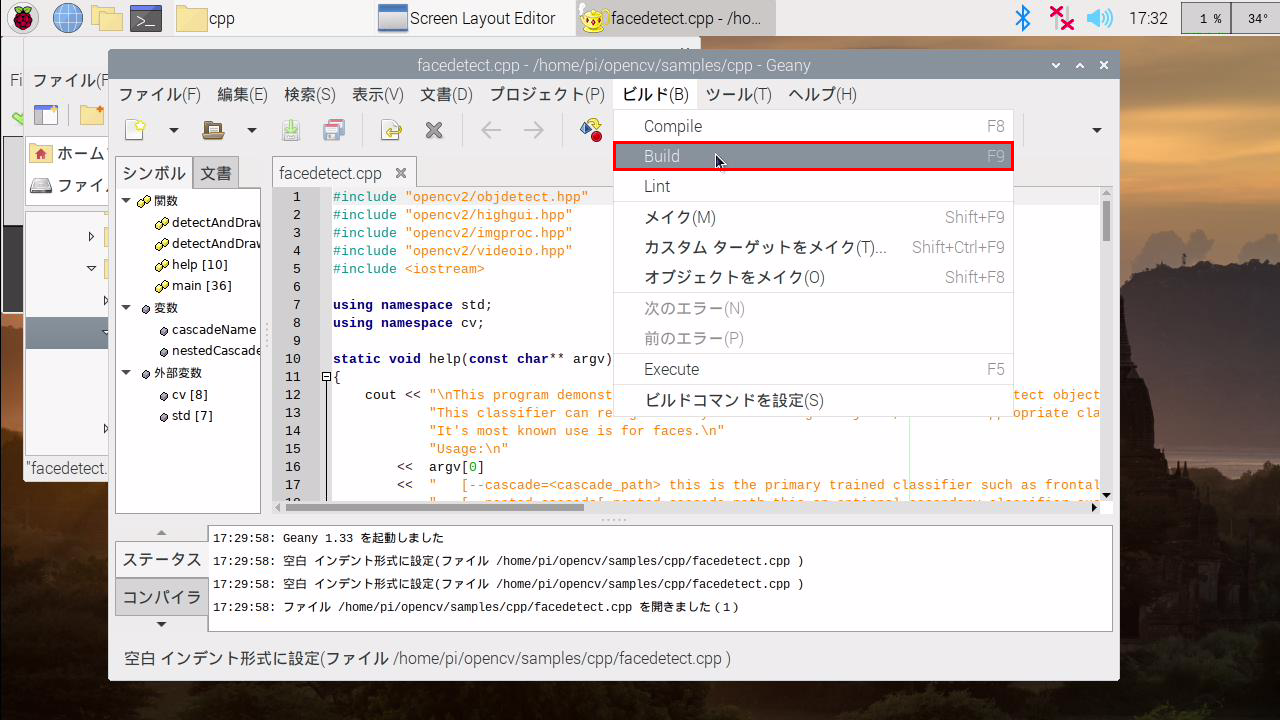1280x720 pixels.
Task: Click the editor vertical scrollbar
Action: click(1106, 221)
